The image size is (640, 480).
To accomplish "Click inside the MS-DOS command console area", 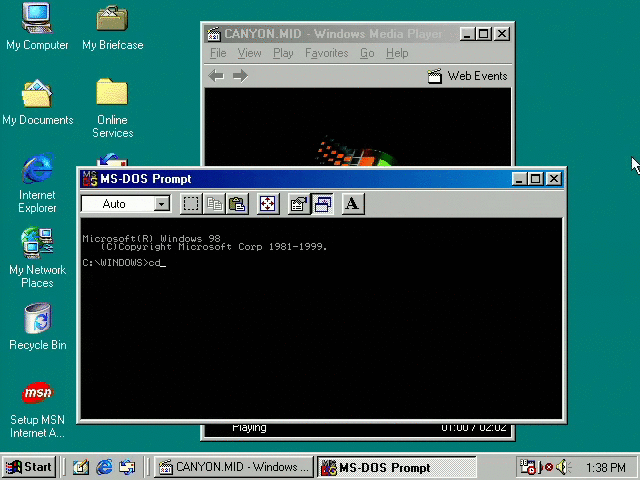I will 322,318.
